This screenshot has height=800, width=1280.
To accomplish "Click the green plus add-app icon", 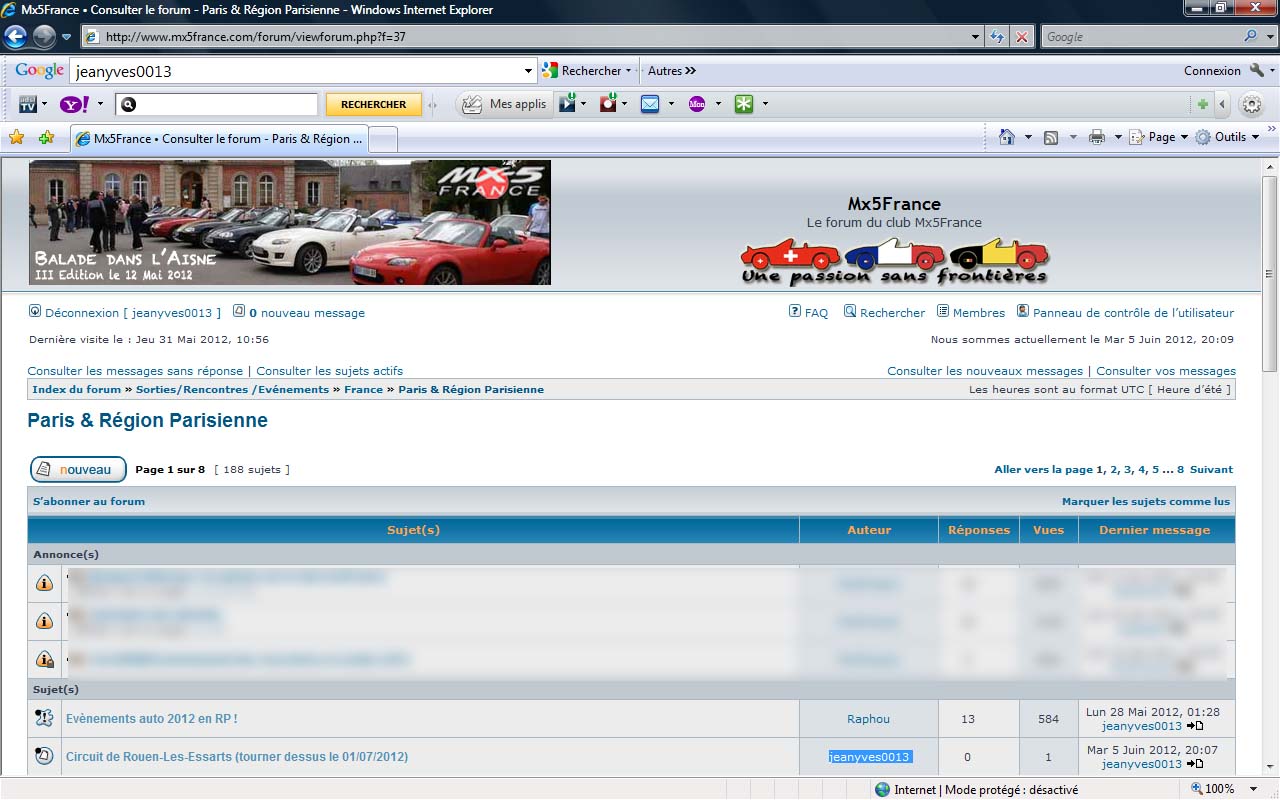I will [1203, 104].
